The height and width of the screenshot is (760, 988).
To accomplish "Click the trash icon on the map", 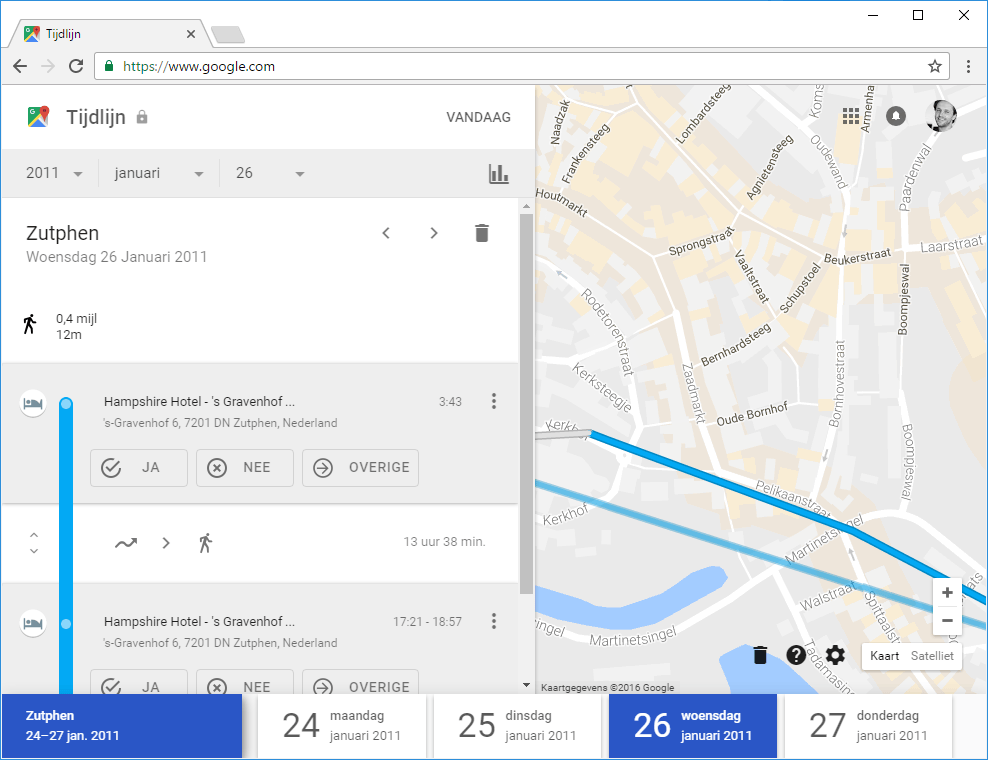I will click(x=761, y=655).
